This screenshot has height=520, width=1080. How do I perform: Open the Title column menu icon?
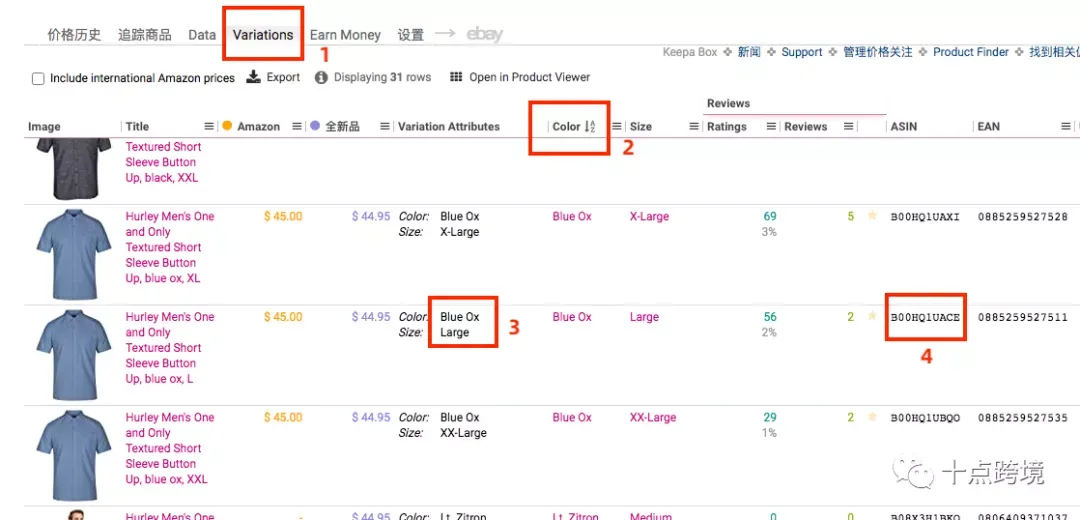coord(209,127)
